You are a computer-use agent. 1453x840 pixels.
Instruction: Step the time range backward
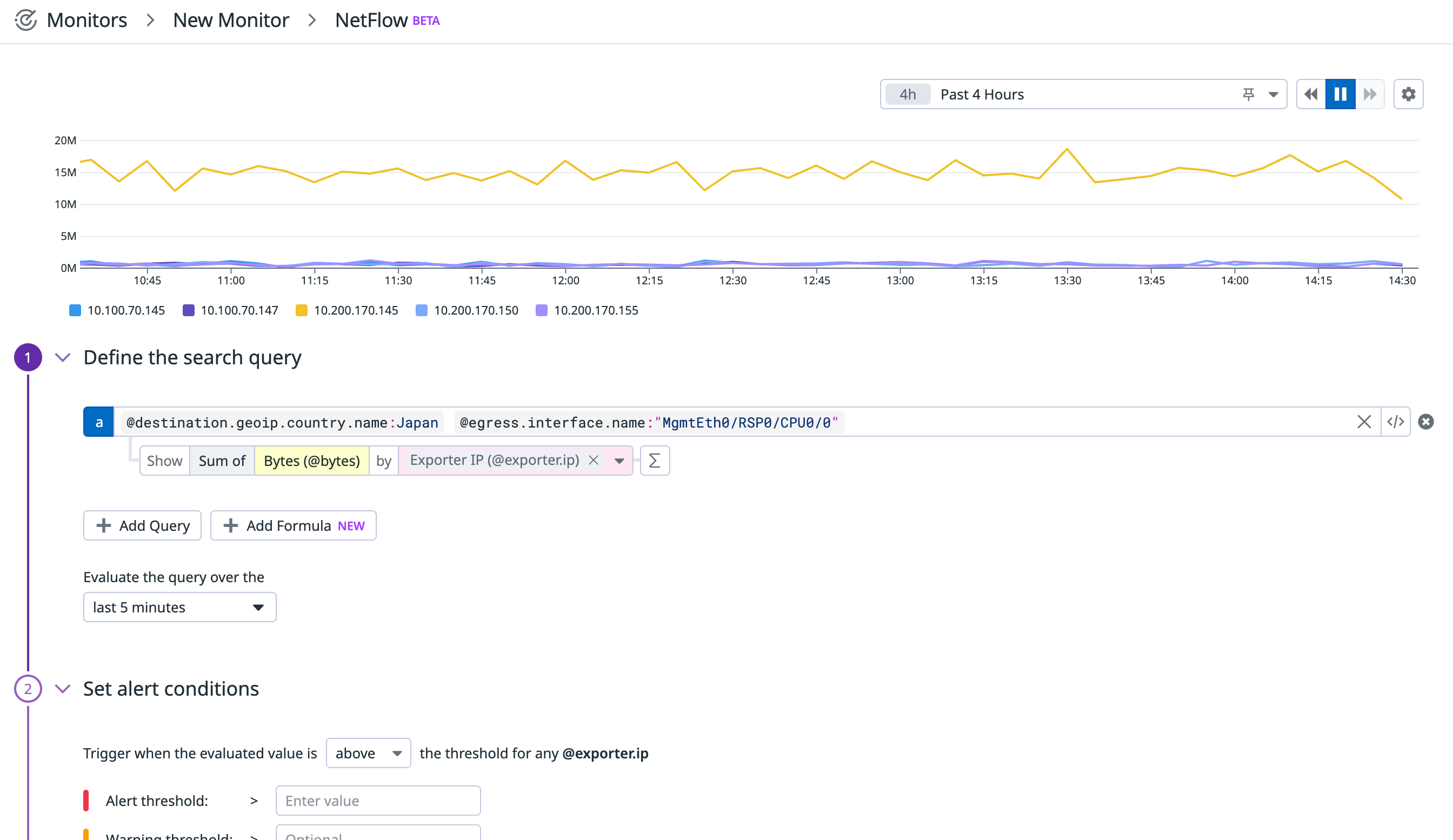point(1311,94)
